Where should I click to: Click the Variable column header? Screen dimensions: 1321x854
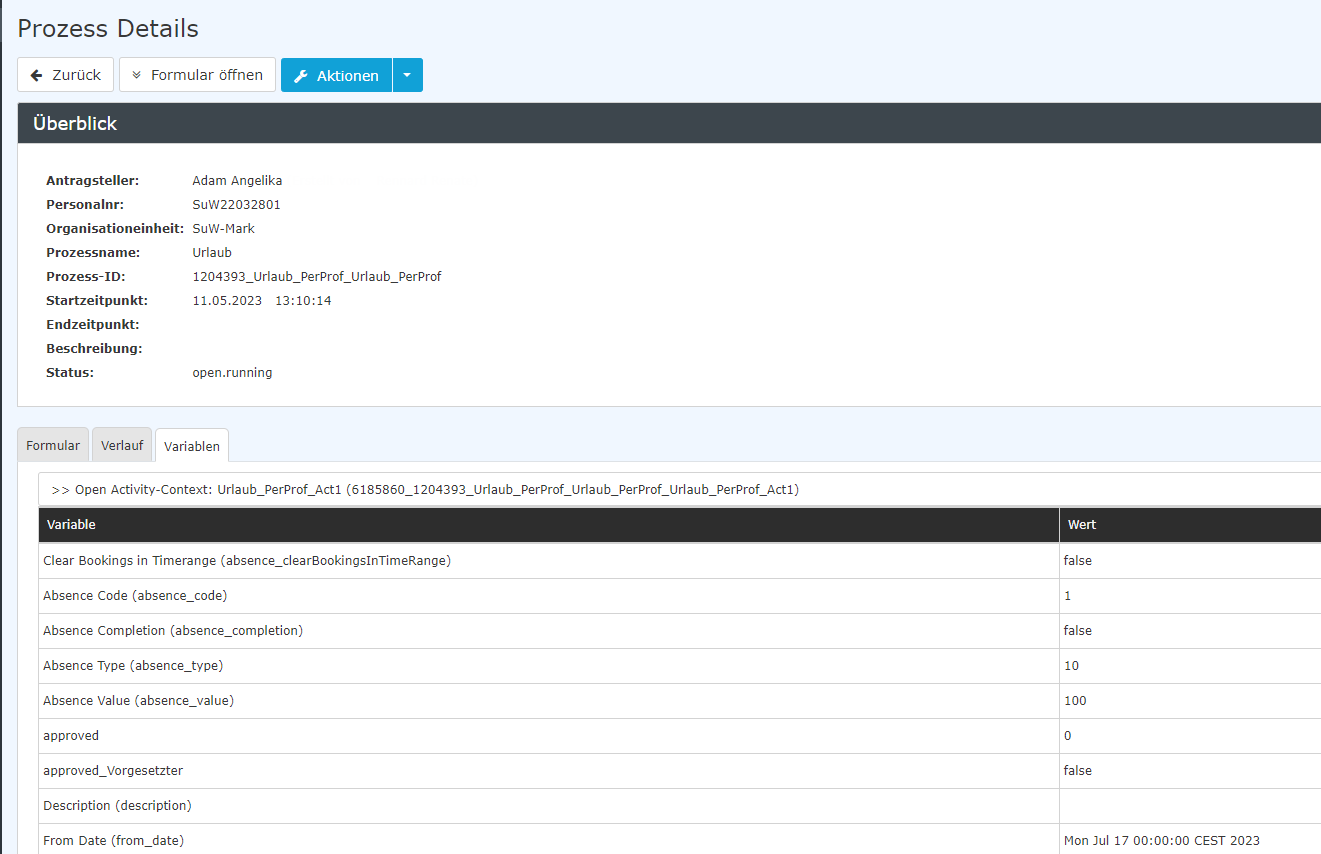pos(72,525)
